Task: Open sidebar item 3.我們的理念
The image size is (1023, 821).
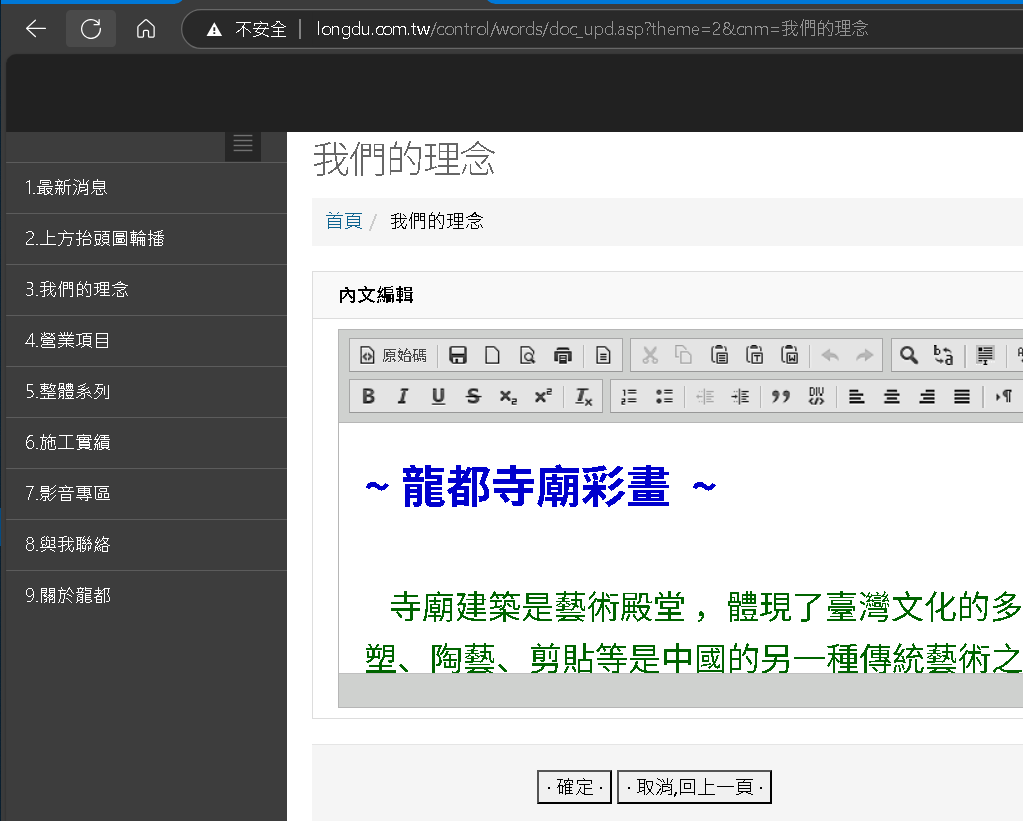Action: [146, 290]
